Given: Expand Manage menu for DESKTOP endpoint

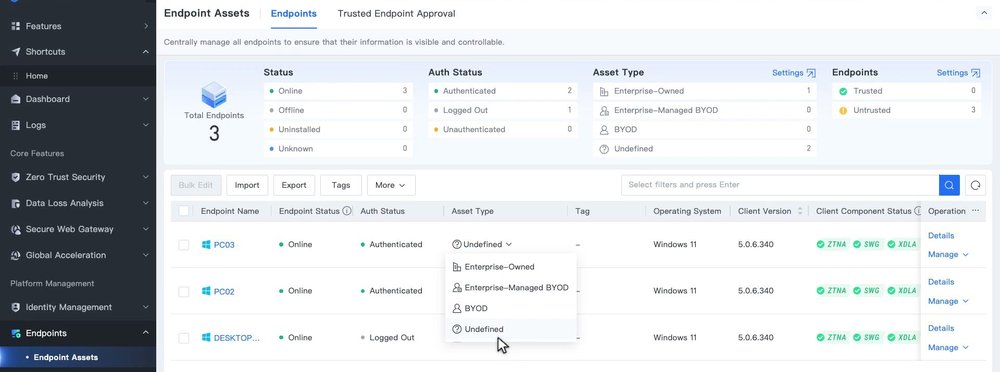Looking at the screenshot, I should point(948,348).
